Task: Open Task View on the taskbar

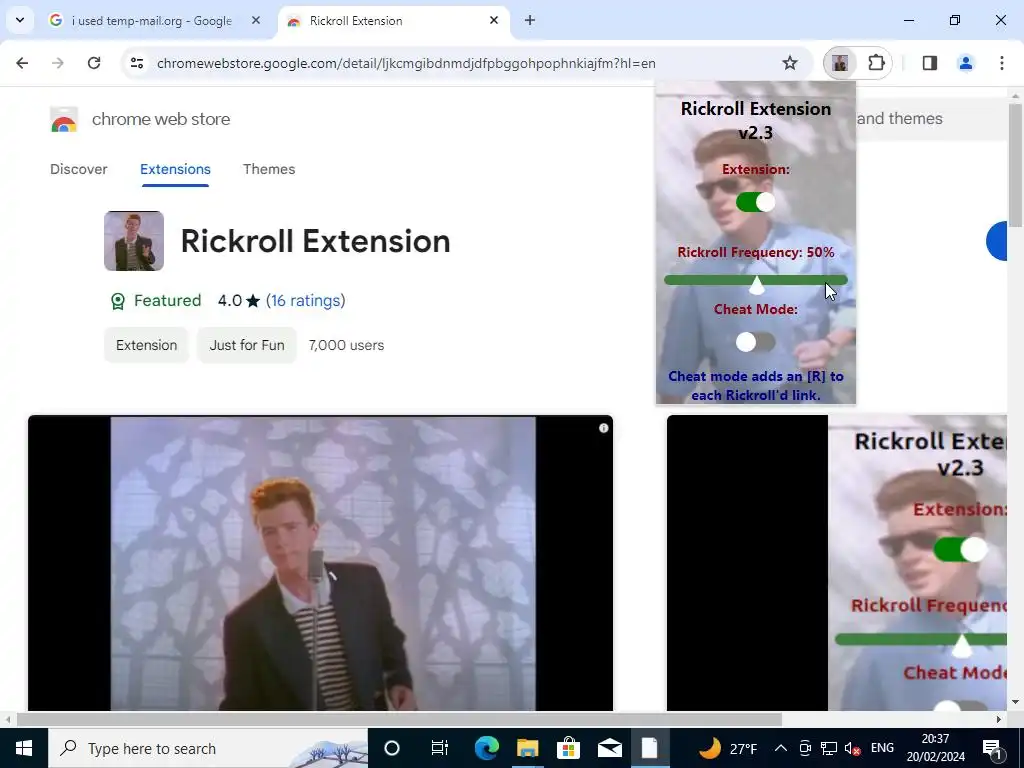Action: (440, 748)
